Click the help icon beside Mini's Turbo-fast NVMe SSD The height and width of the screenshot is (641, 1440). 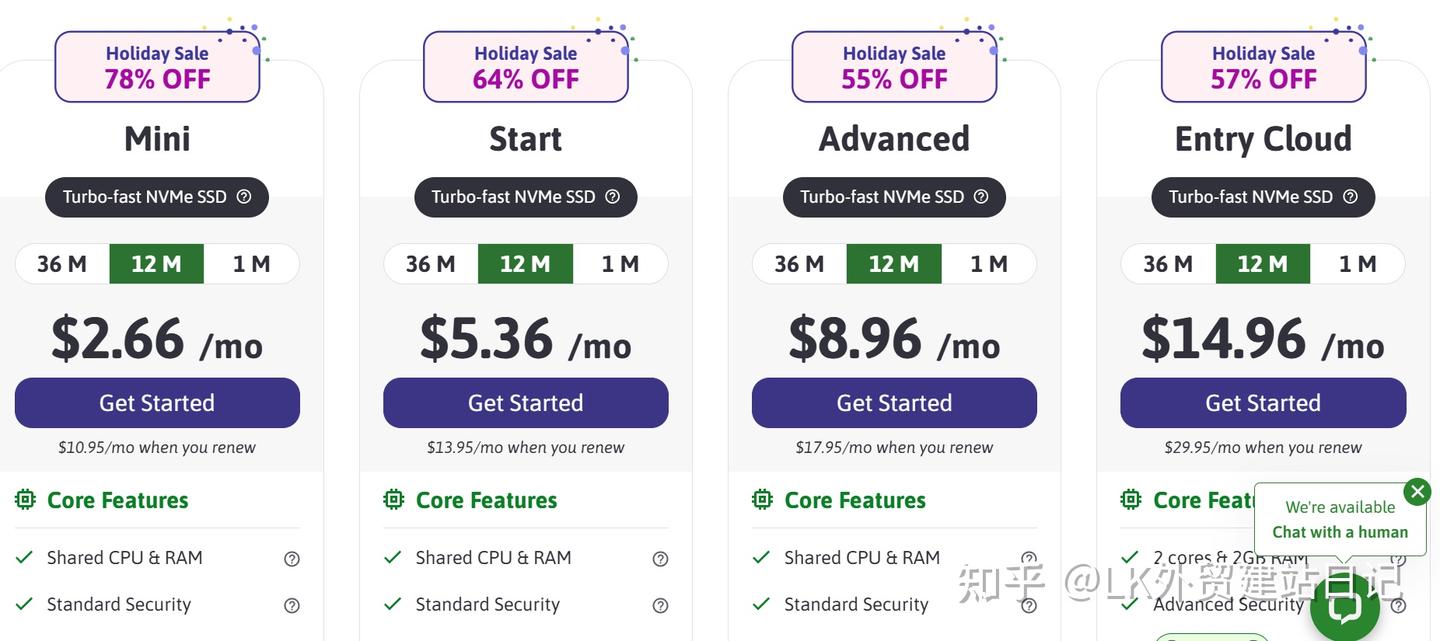(244, 197)
